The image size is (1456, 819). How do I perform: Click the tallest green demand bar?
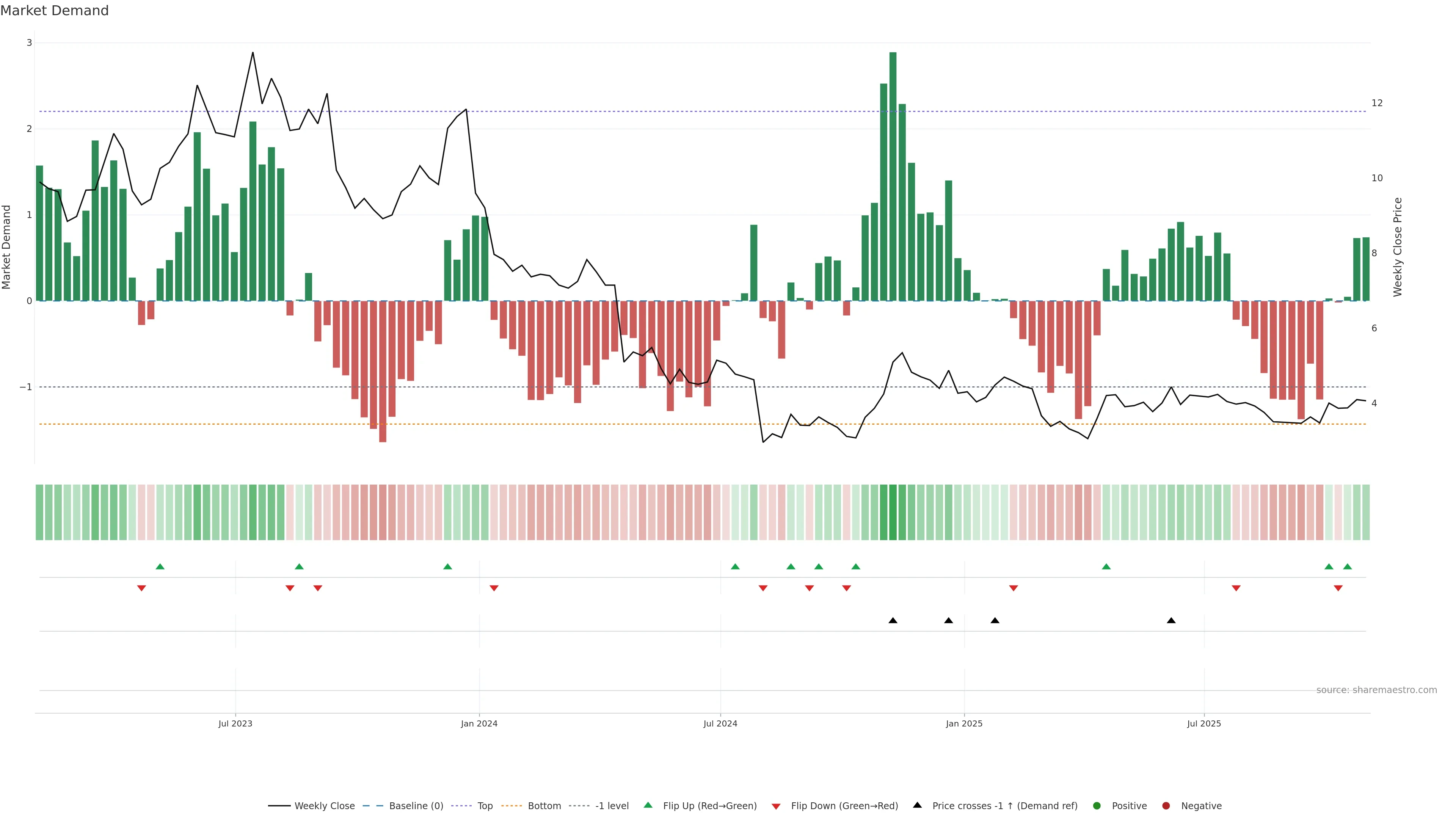pos(893,176)
